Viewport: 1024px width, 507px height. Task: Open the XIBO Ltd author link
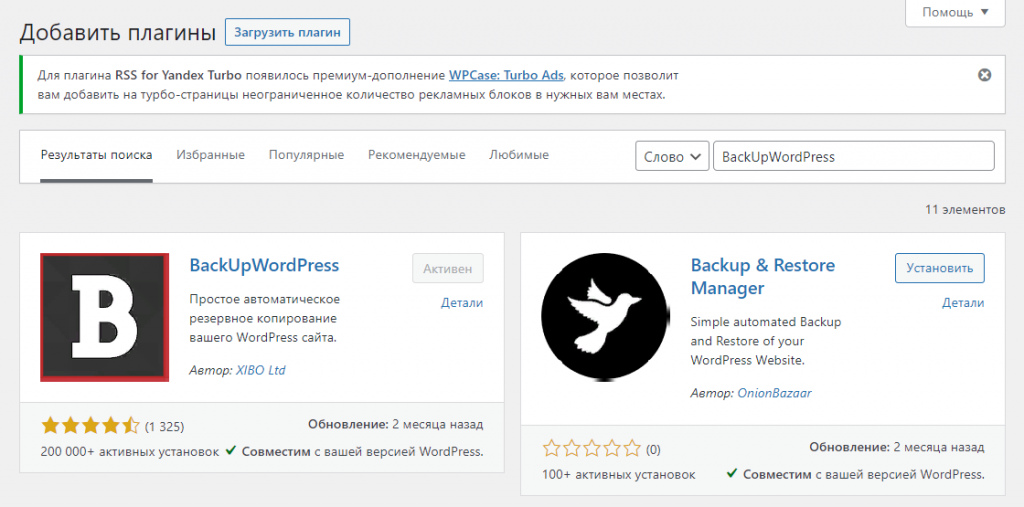260,370
